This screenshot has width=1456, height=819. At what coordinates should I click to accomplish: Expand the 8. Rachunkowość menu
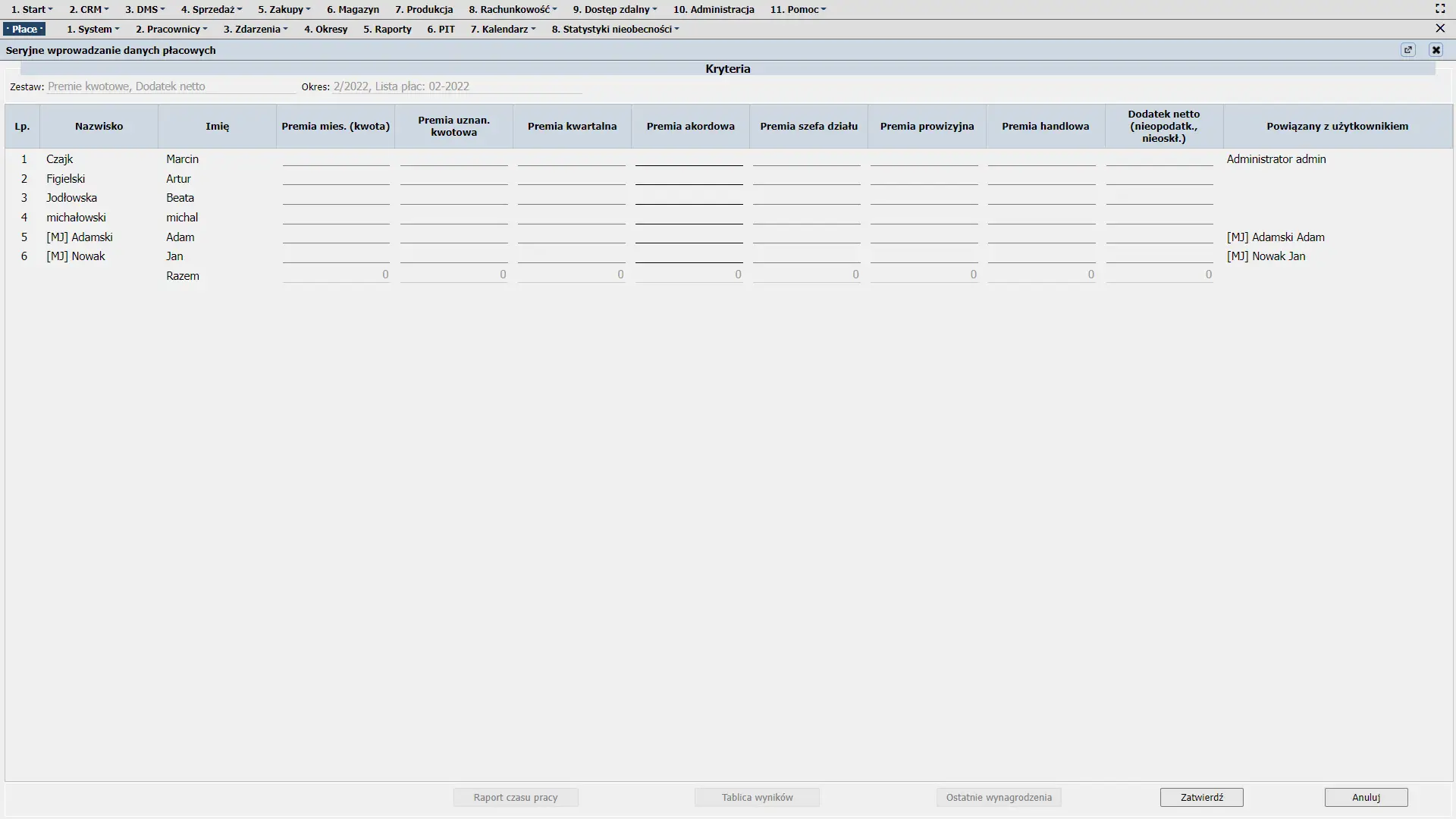pyautogui.click(x=513, y=9)
